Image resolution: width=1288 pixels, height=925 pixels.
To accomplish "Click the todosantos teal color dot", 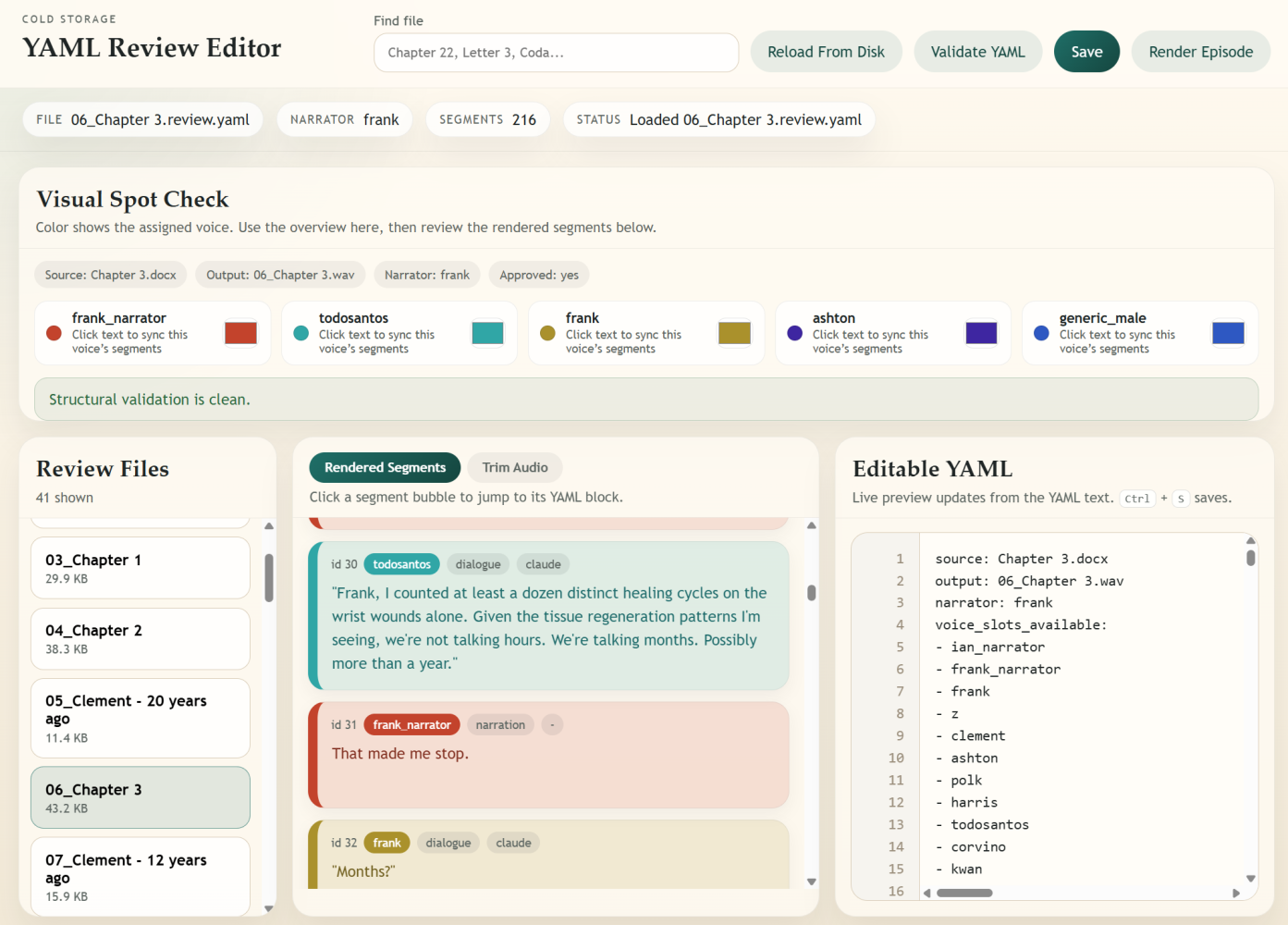I will [301, 333].
